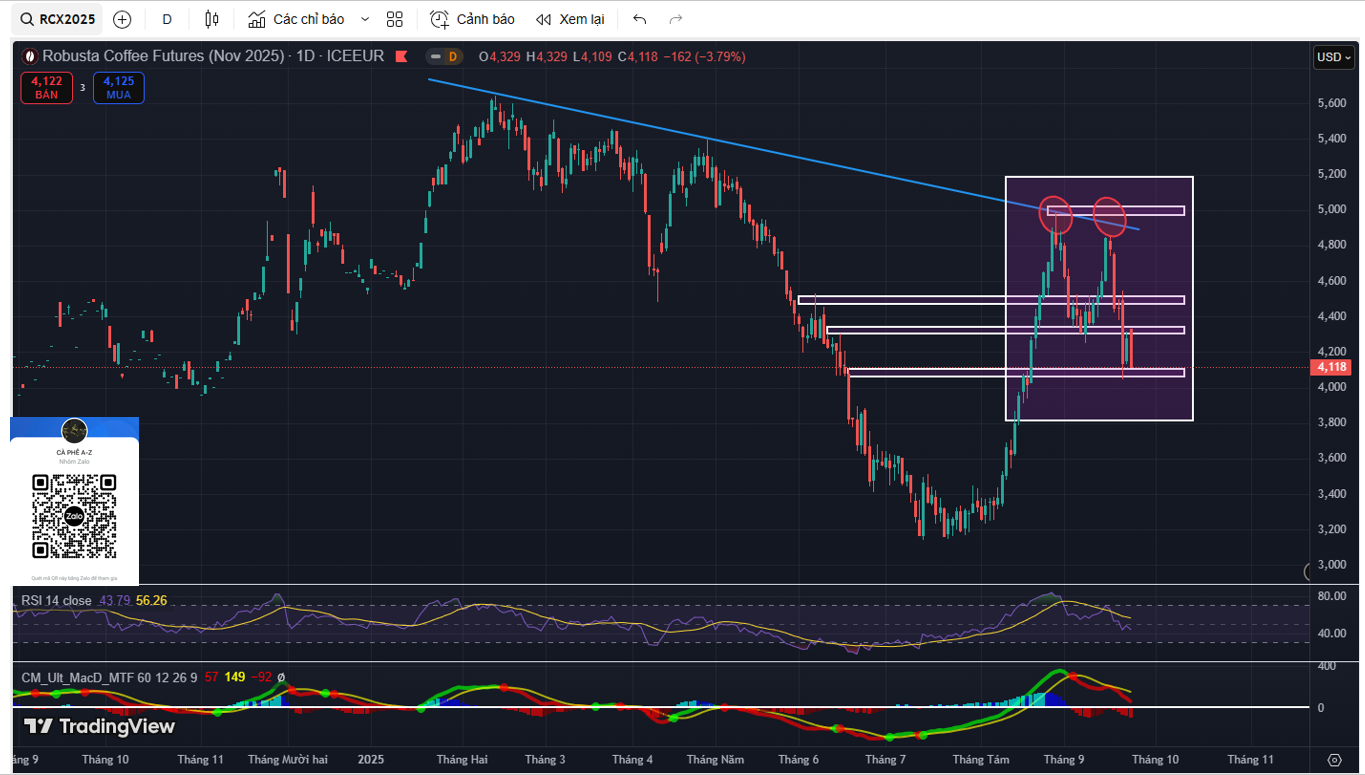Click the red BÁN sell price button
This screenshot has height=775, width=1365.
pyautogui.click(x=46, y=88)
